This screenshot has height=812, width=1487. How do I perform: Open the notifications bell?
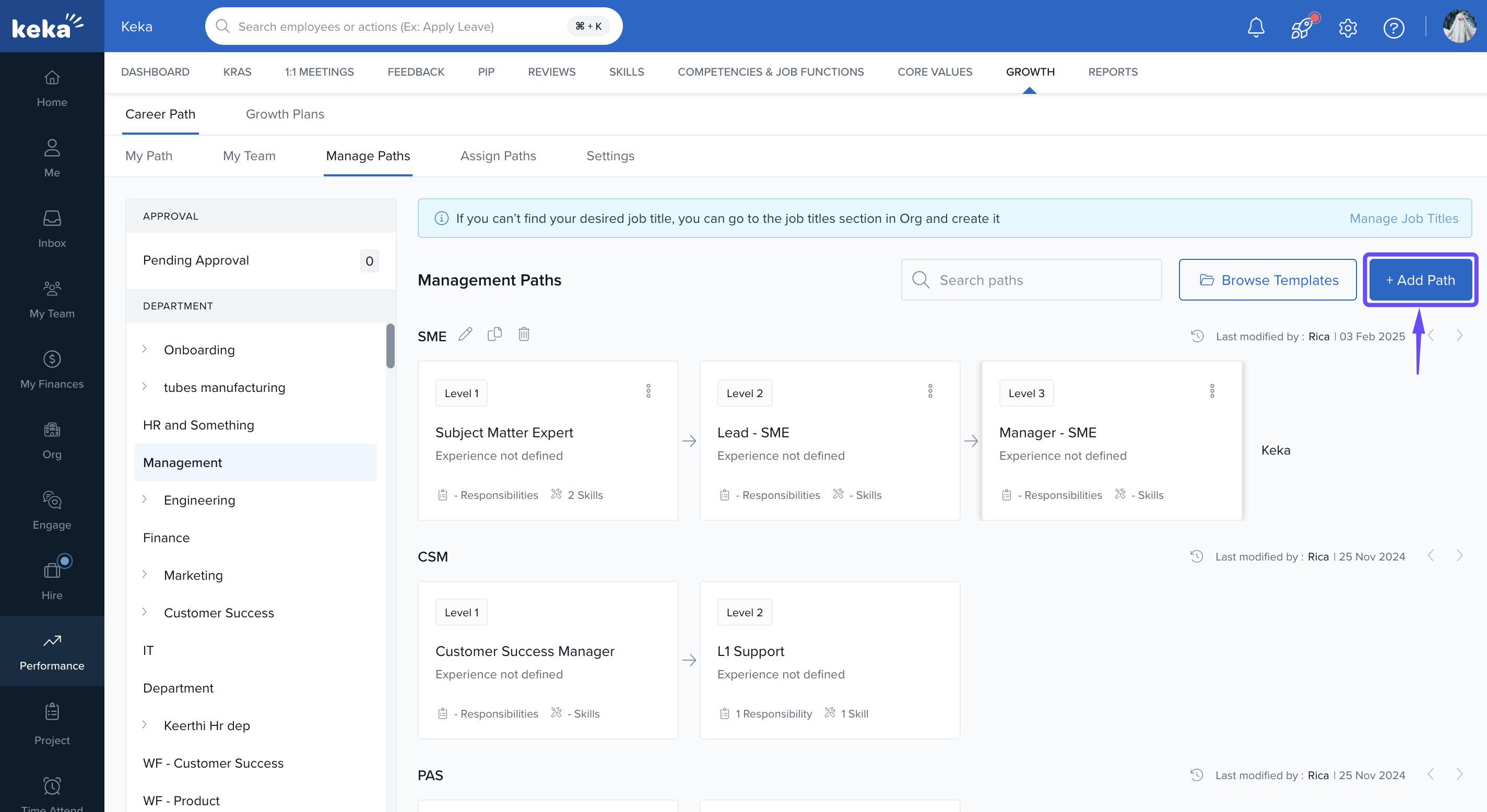1256,27
